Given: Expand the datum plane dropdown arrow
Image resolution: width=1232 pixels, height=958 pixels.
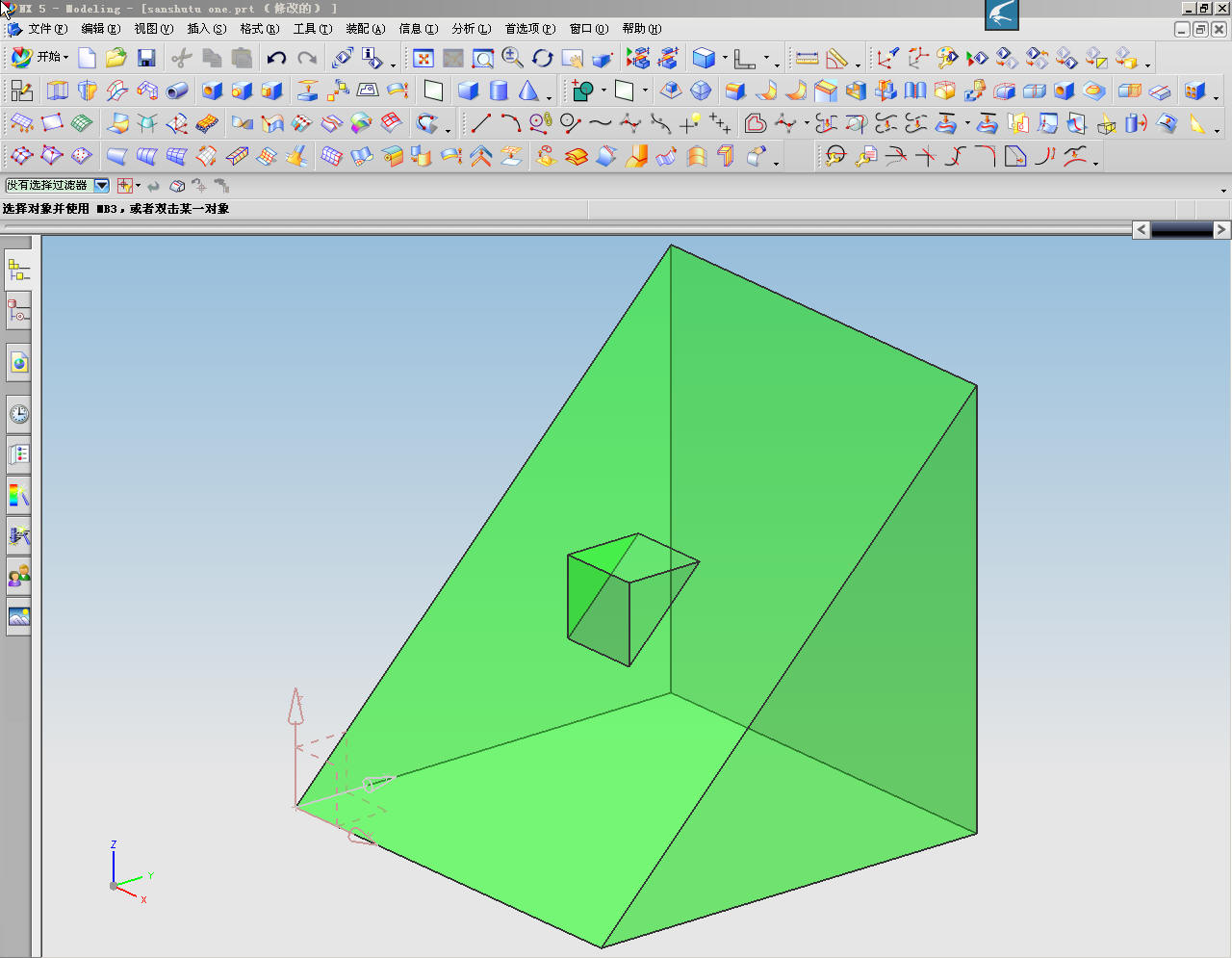Looking at the screenshot, I should pos(645,91).
